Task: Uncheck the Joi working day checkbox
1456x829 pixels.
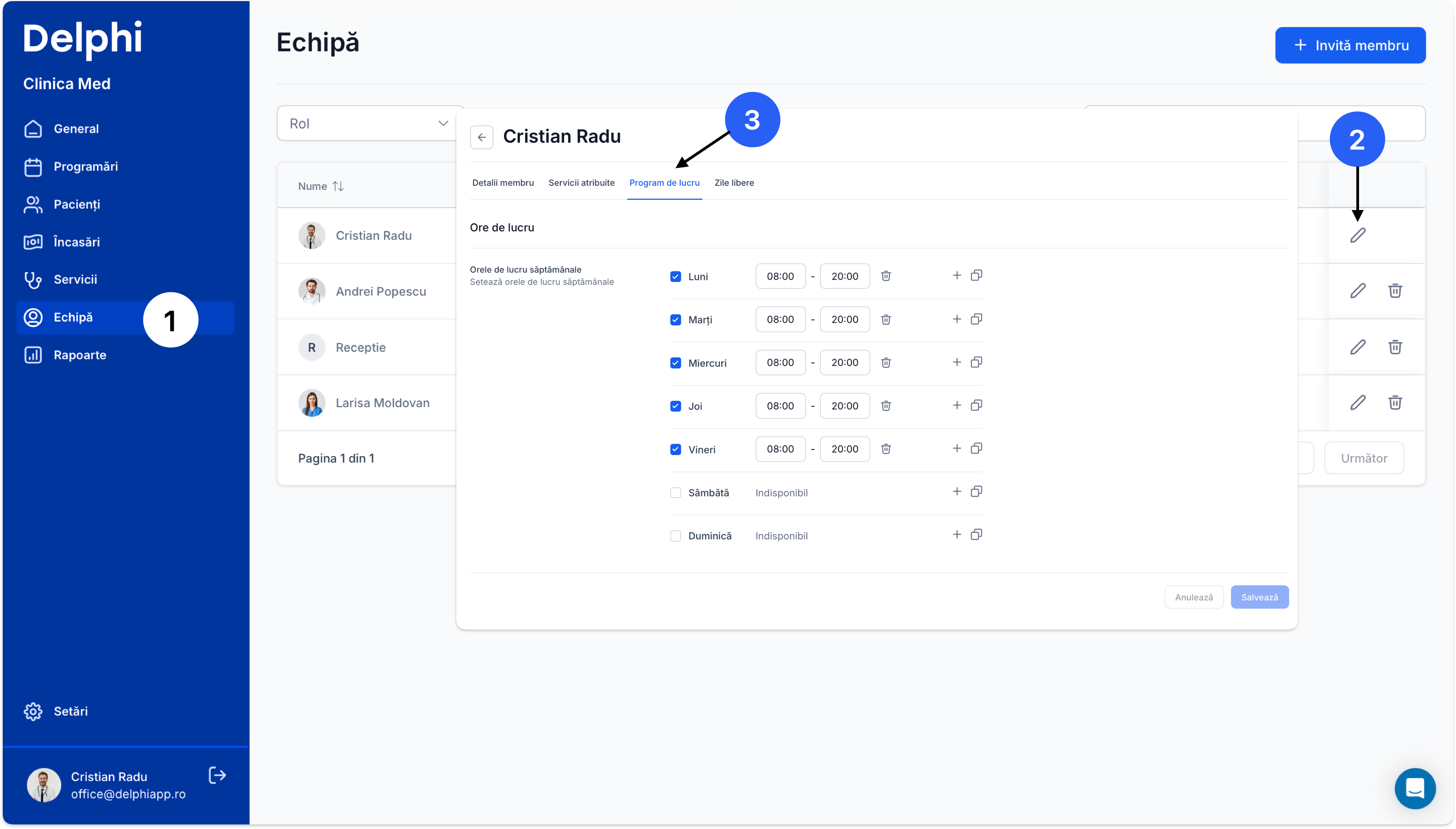Action: 675,406
